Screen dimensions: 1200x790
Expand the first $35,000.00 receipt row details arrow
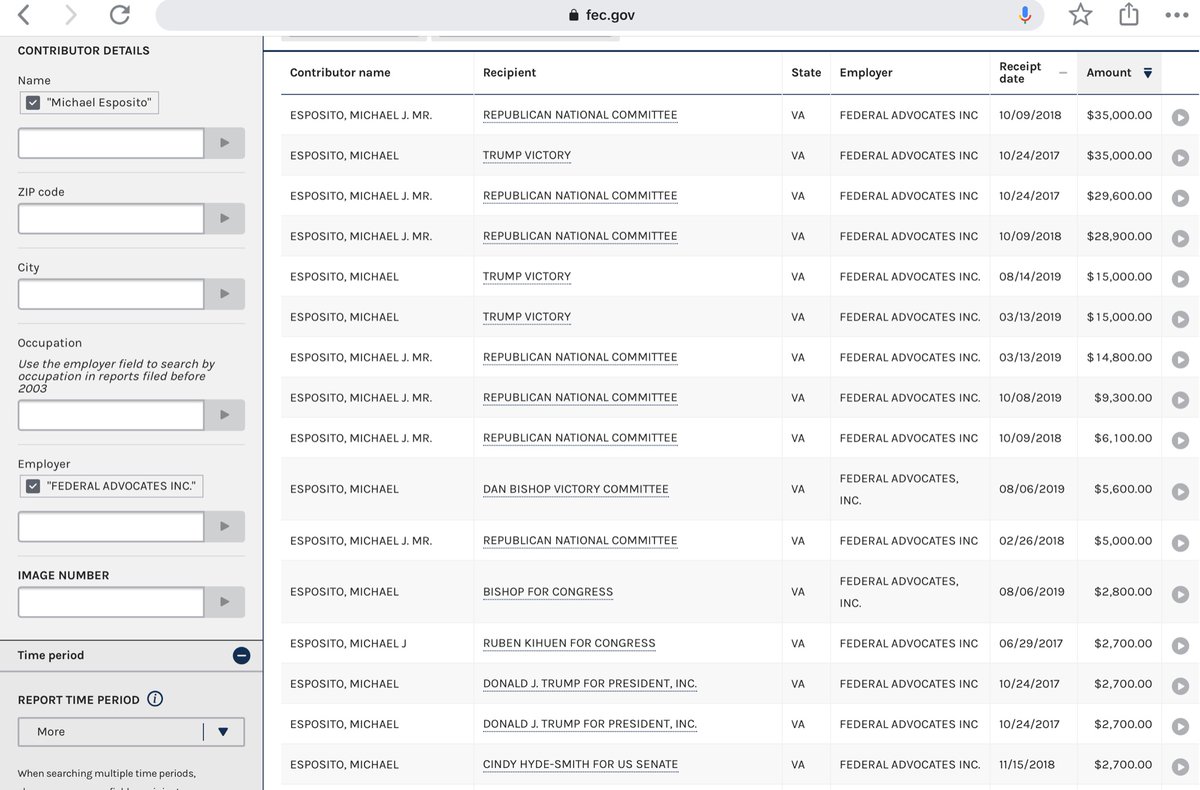(1180, 116)
